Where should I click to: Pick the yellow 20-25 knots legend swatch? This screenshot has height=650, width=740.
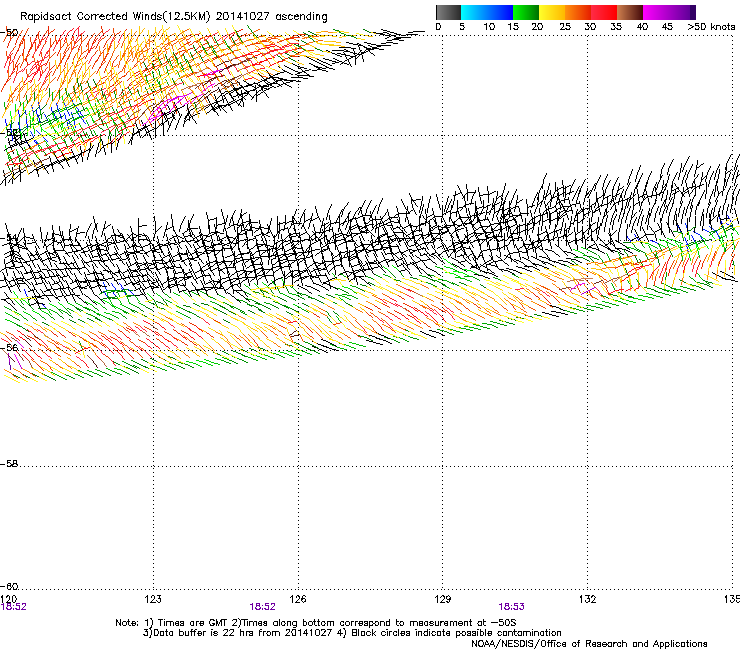[552, 12]
